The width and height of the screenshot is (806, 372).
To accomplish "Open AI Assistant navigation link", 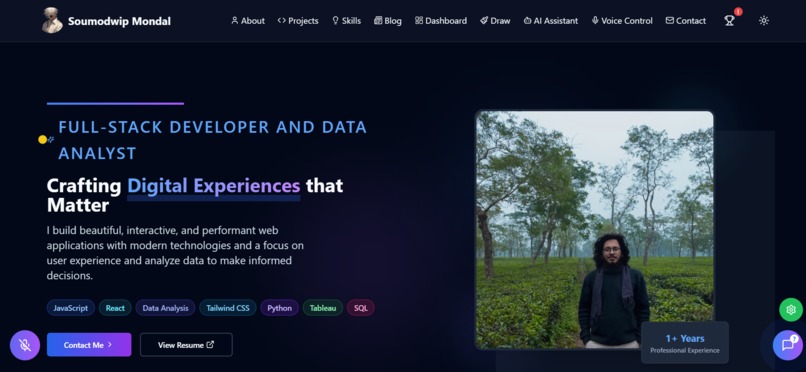I will tap(551, 21).
